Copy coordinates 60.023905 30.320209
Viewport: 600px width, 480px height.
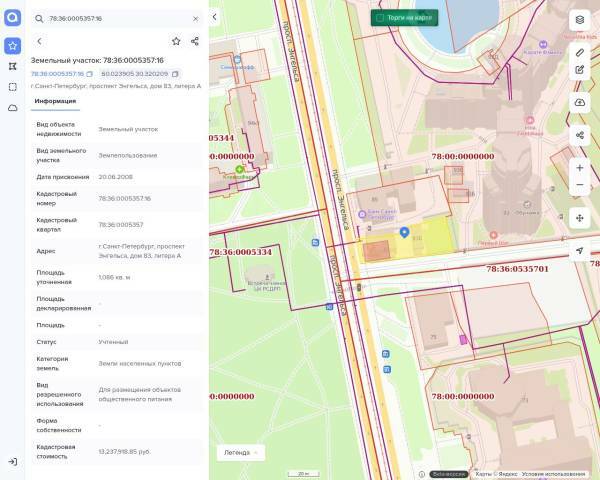click(175, 74)
